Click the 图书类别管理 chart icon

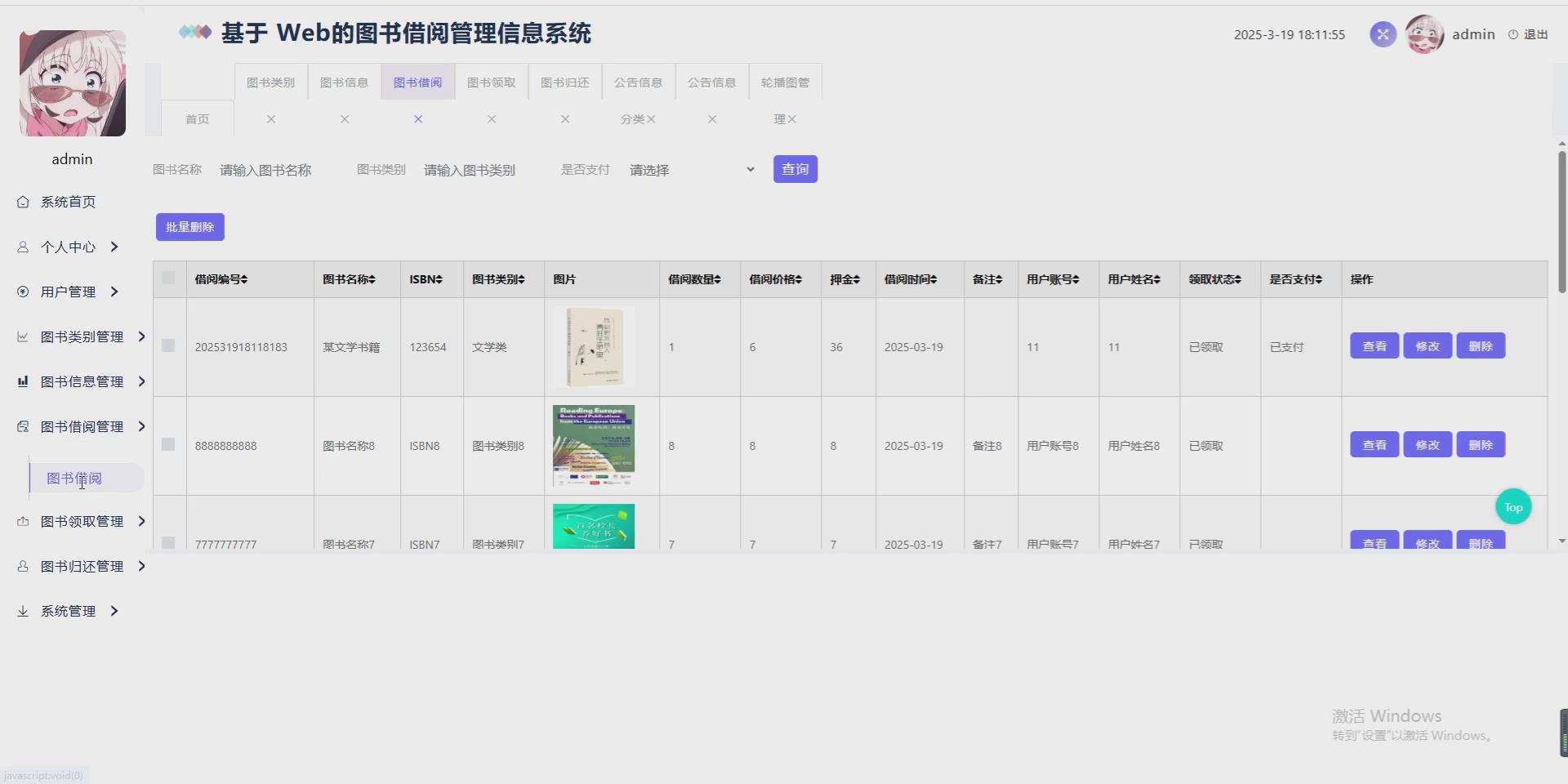tap(22, 336)
